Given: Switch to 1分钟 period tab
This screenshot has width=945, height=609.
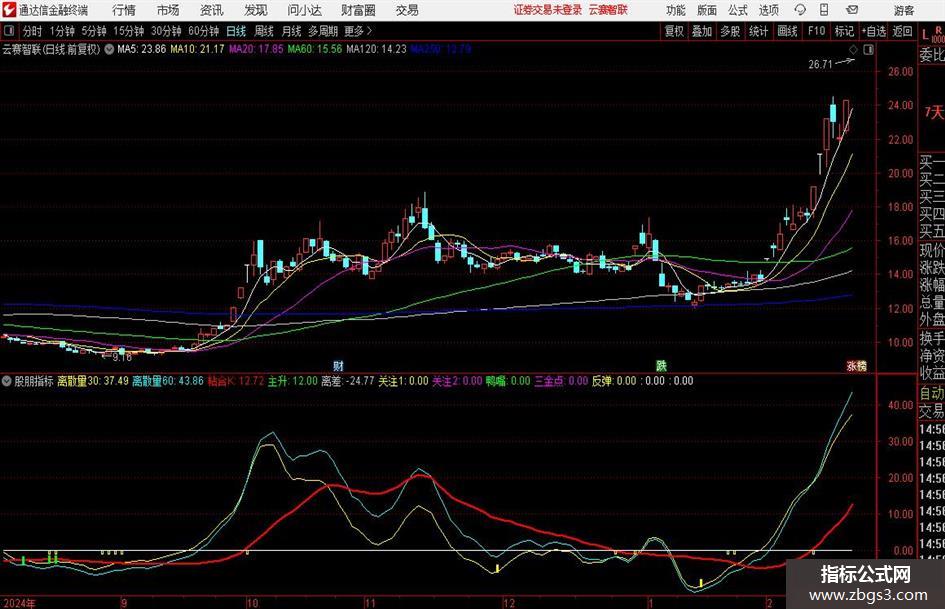Looking at the screenshot, I should coord(61,31).
